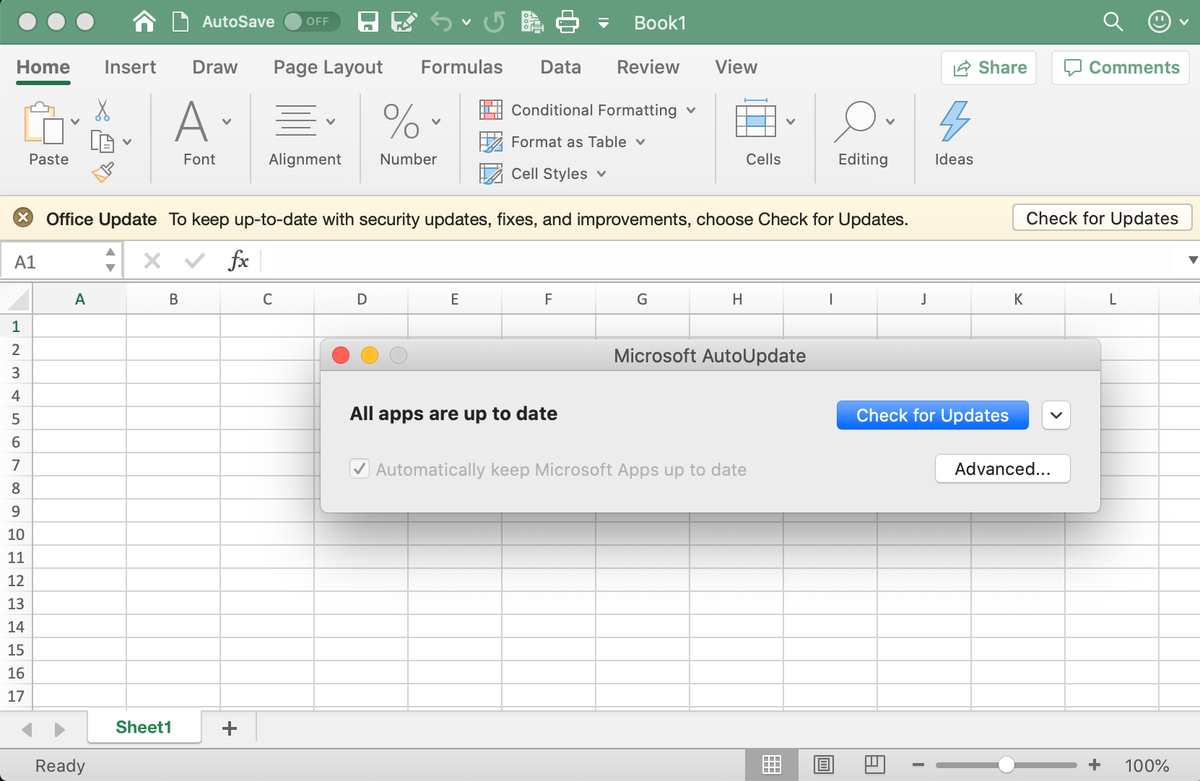Click the blue Check for Updates button

pyautogui.click(x=932, y=416)
